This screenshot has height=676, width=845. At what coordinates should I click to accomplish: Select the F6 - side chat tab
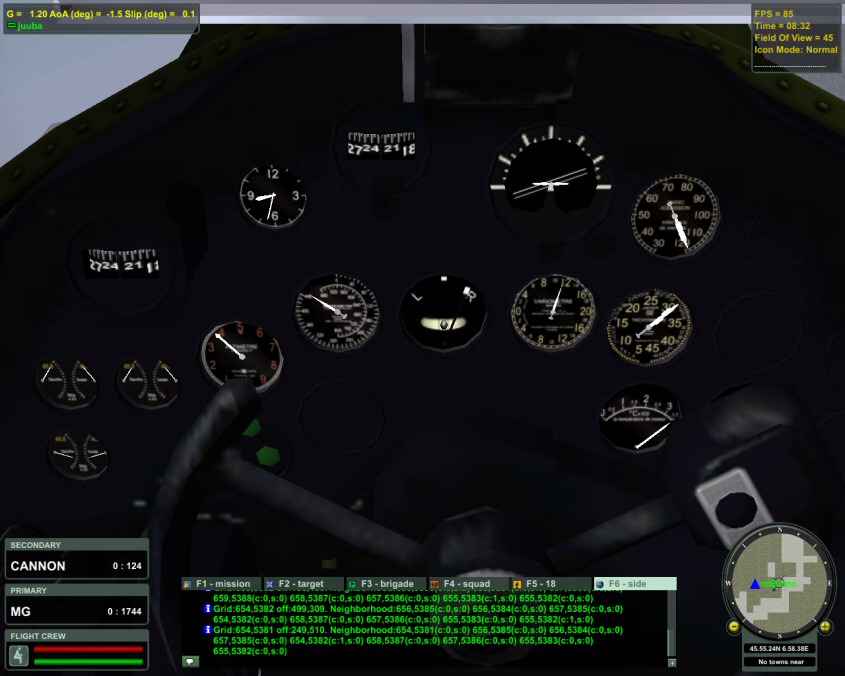click(x=635, y=584)
